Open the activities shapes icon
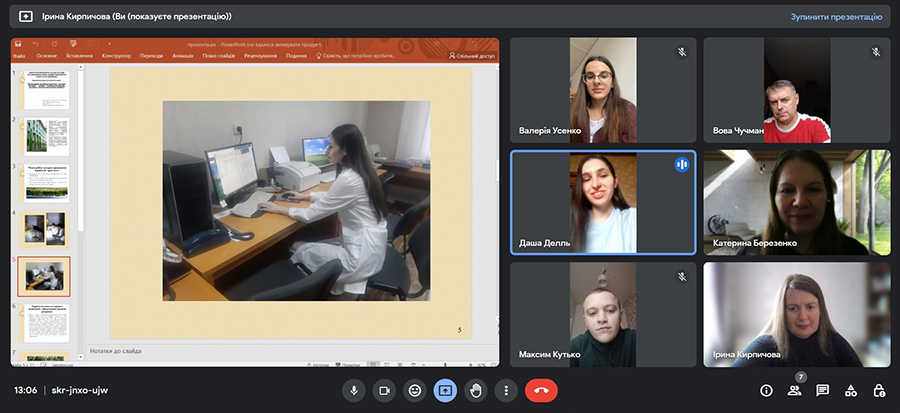 tap(851, 391)
